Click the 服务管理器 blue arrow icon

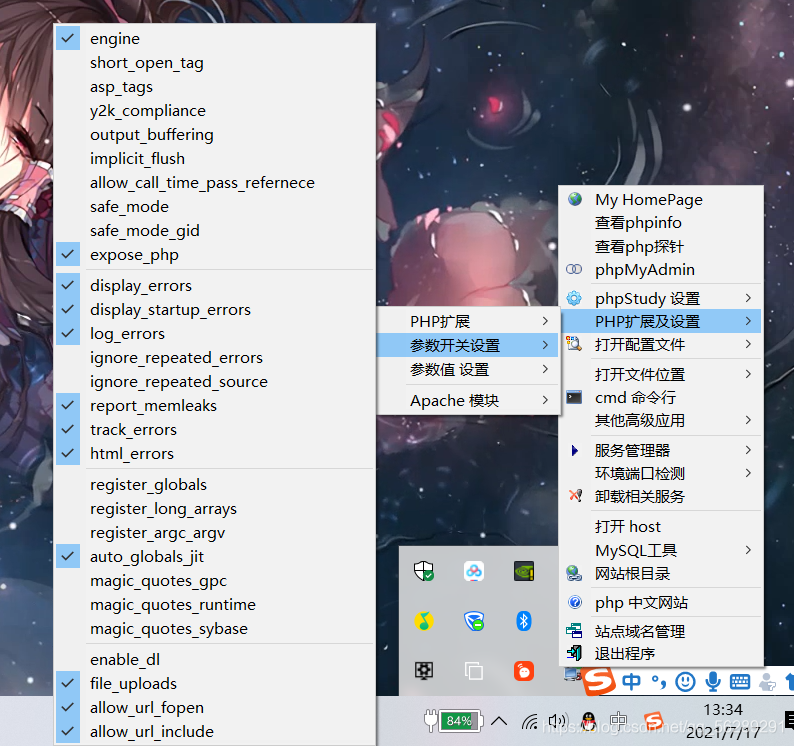574,450
